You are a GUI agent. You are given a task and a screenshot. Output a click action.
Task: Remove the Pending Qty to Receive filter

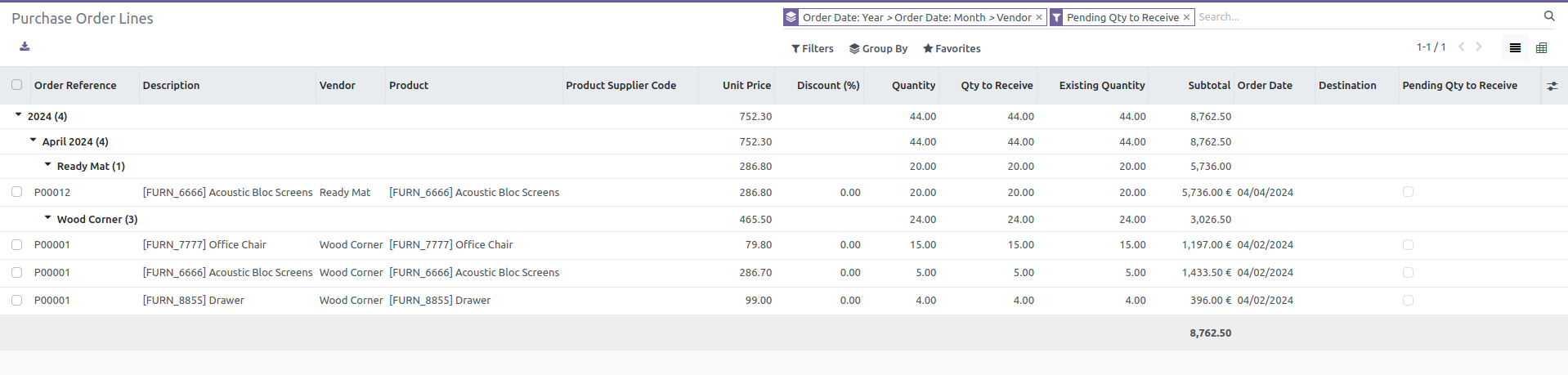(1186, 17)
